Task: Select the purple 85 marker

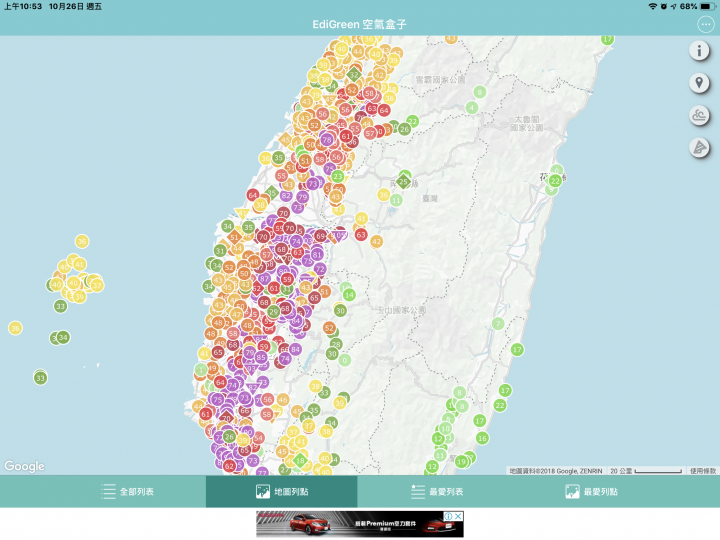Action: (x=261, y=357)
